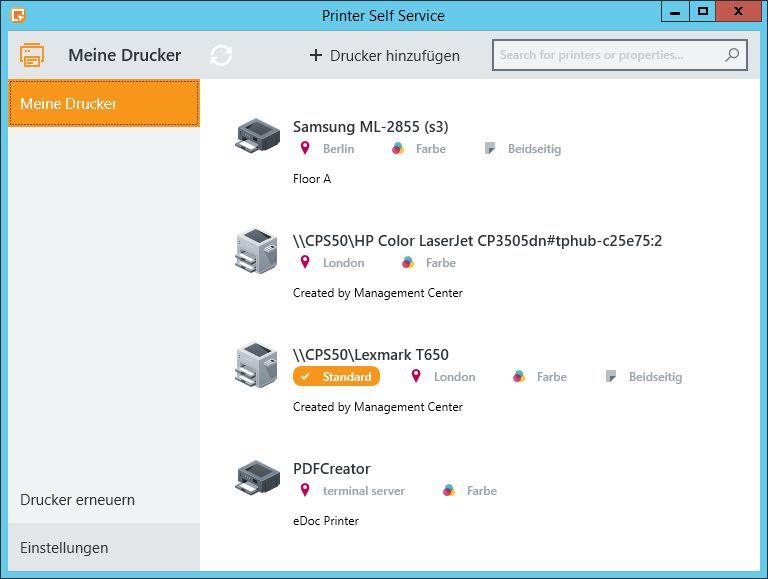Click color icon in Lexmark T650 row
The width and height of the screenshot is (768, 579).
pos(519,377)
